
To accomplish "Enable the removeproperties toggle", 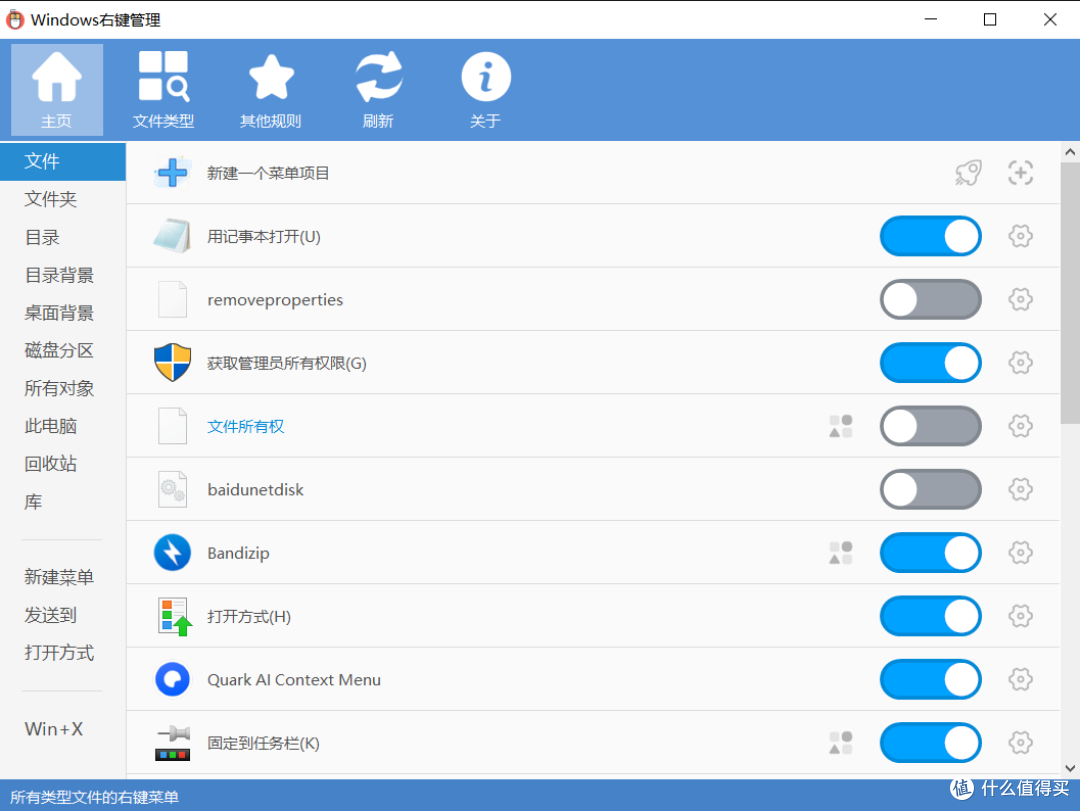I will click(x=931, y=299).
